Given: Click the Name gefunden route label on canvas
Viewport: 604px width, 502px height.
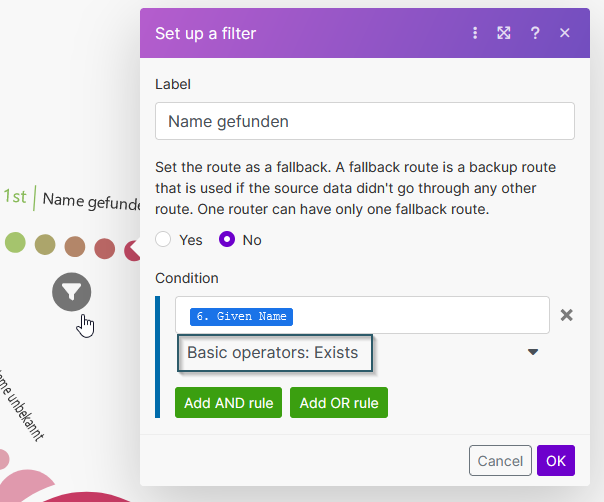Looking at the screenshot, I should [x=92, y=201].
